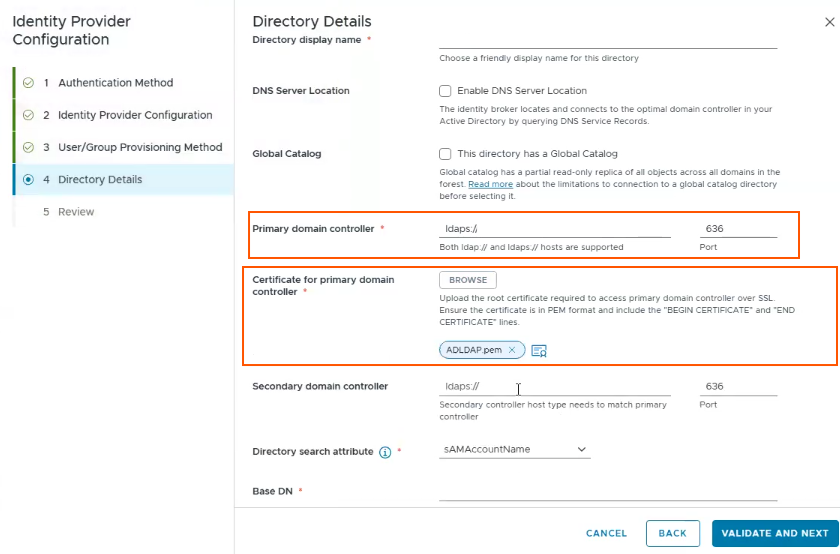Check This directory has a Global Catalog

(445, 154)
